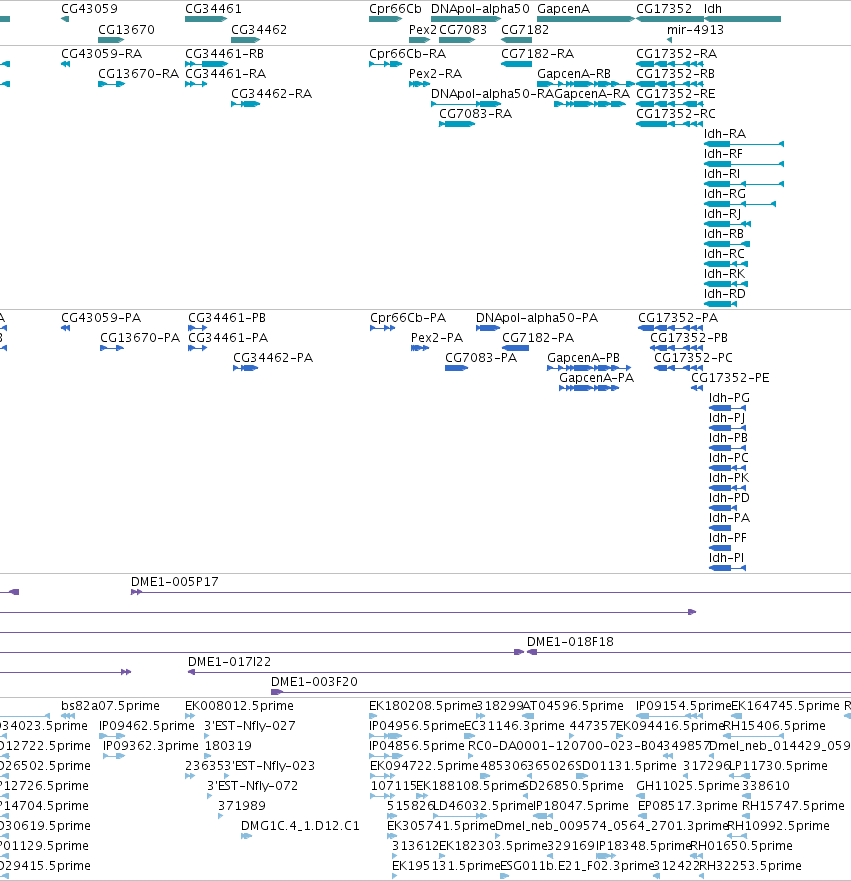Click transcript CG7182-RA
Image resolution: width=851 pixels, height=881 pixels.
click(x=537, y=54)
